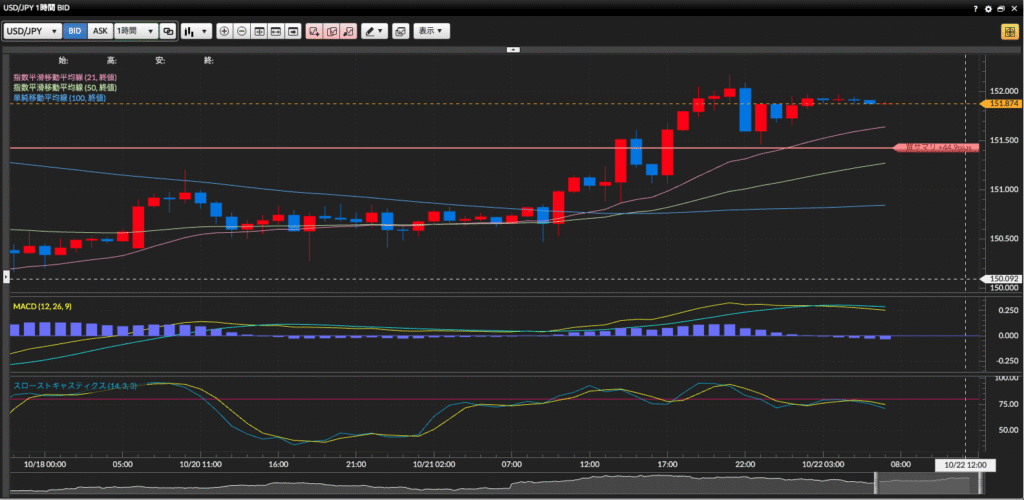Toggle the orange crosshair button at top right

(1008, 31)
